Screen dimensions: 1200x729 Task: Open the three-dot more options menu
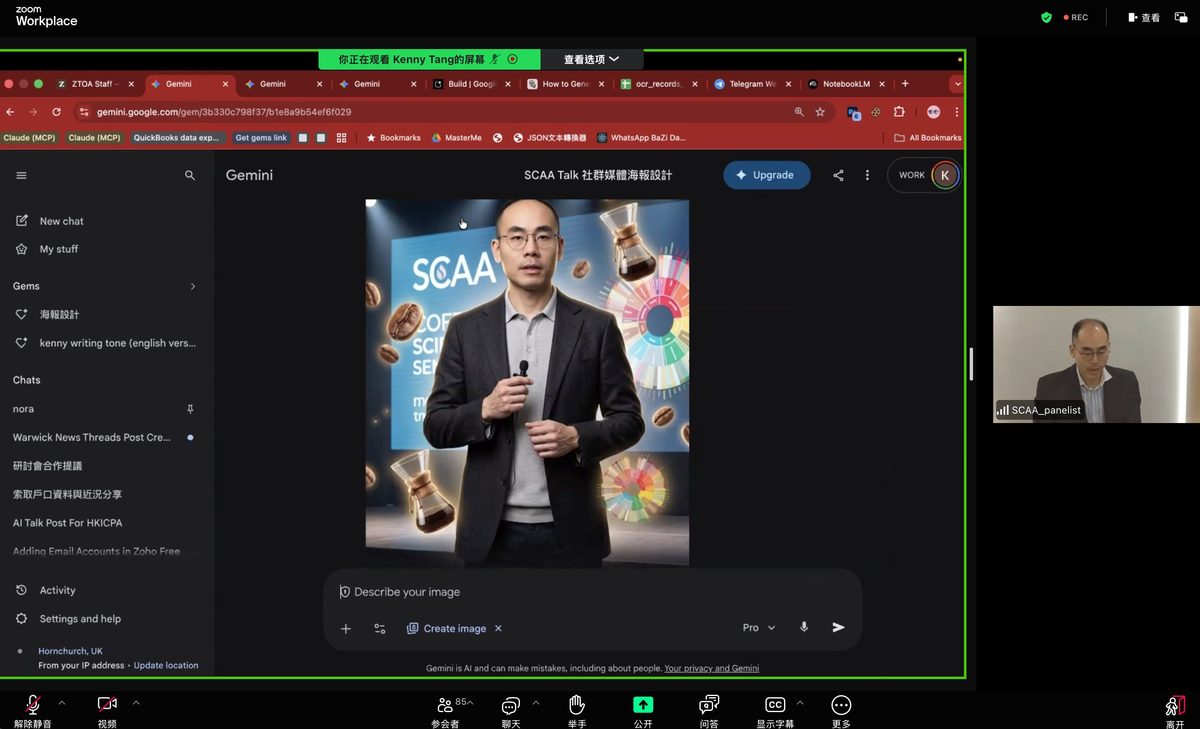[867, 175]
